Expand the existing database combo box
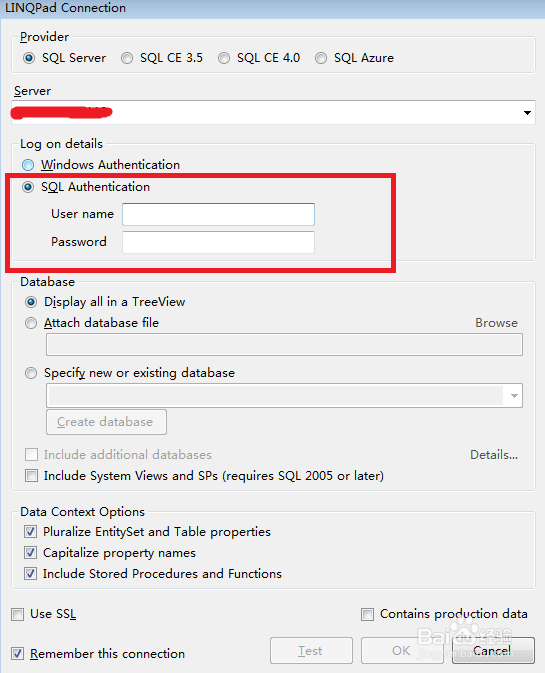 click(x=514, y=396)
